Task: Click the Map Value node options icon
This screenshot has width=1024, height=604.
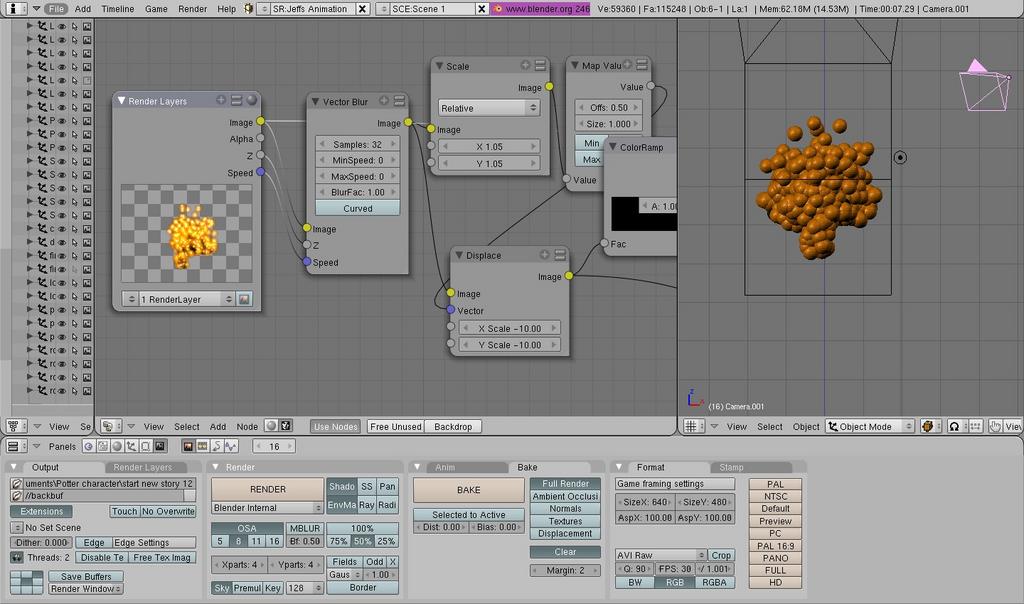Action: point(641,65)
